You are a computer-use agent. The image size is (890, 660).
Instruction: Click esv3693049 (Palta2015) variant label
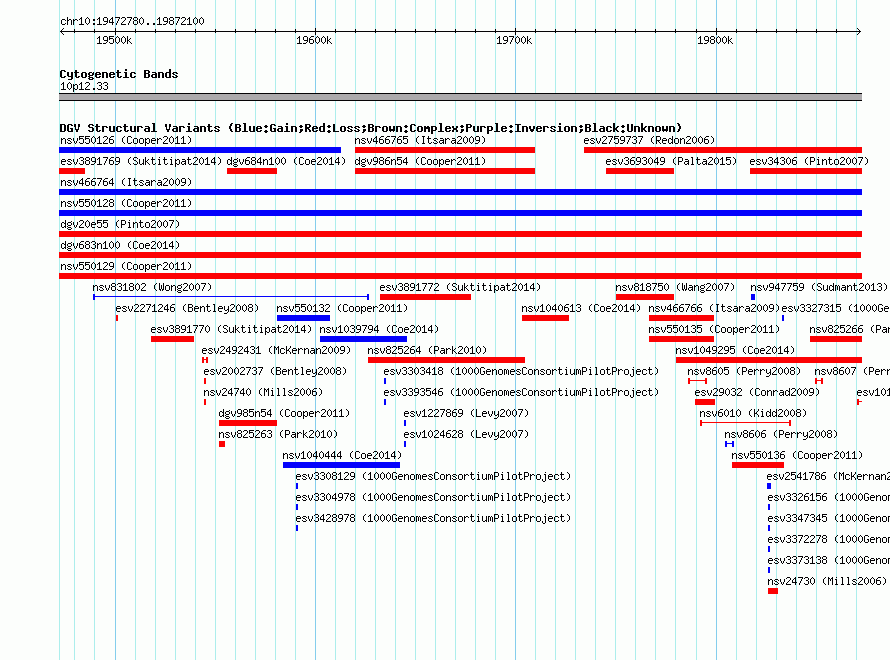[671, 161]
